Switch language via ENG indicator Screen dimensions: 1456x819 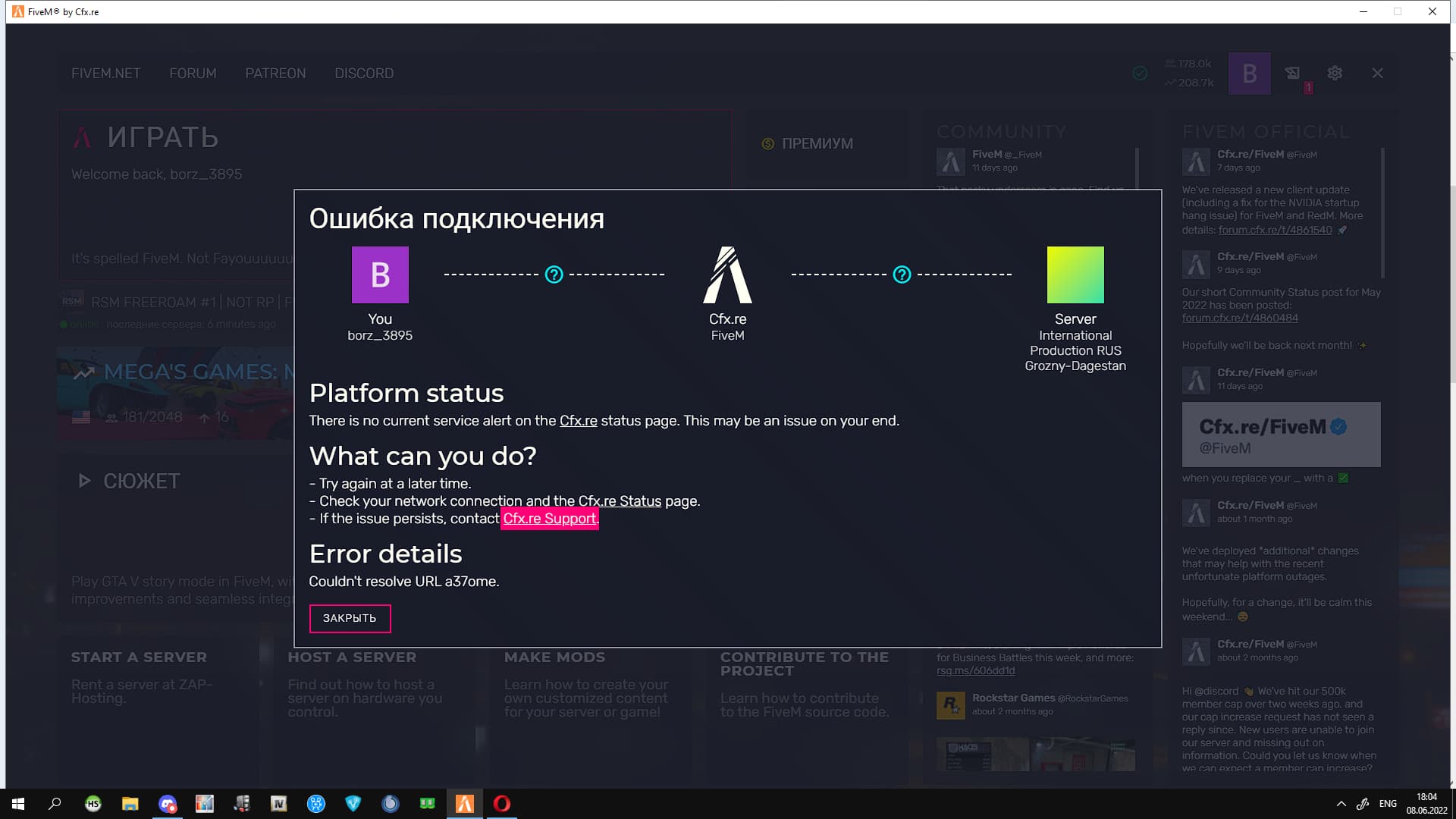1388,804
